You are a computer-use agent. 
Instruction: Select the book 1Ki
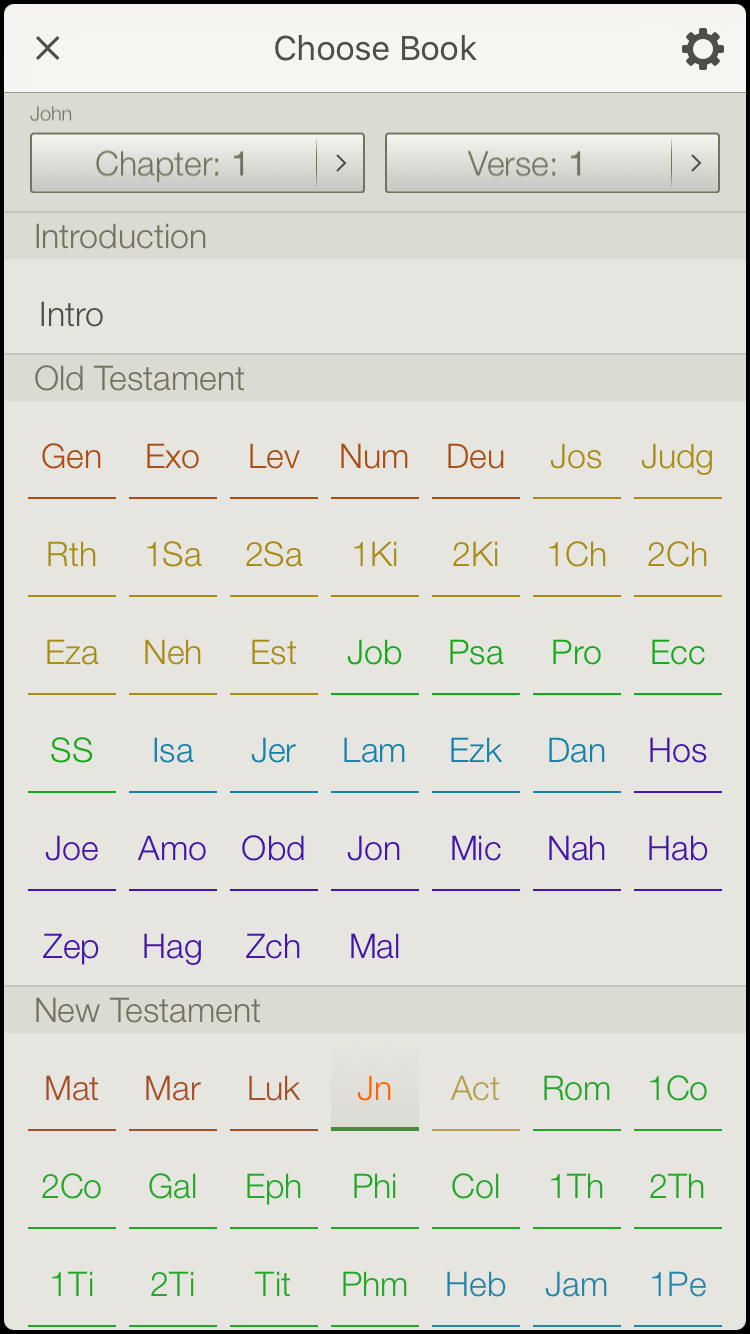375,556
